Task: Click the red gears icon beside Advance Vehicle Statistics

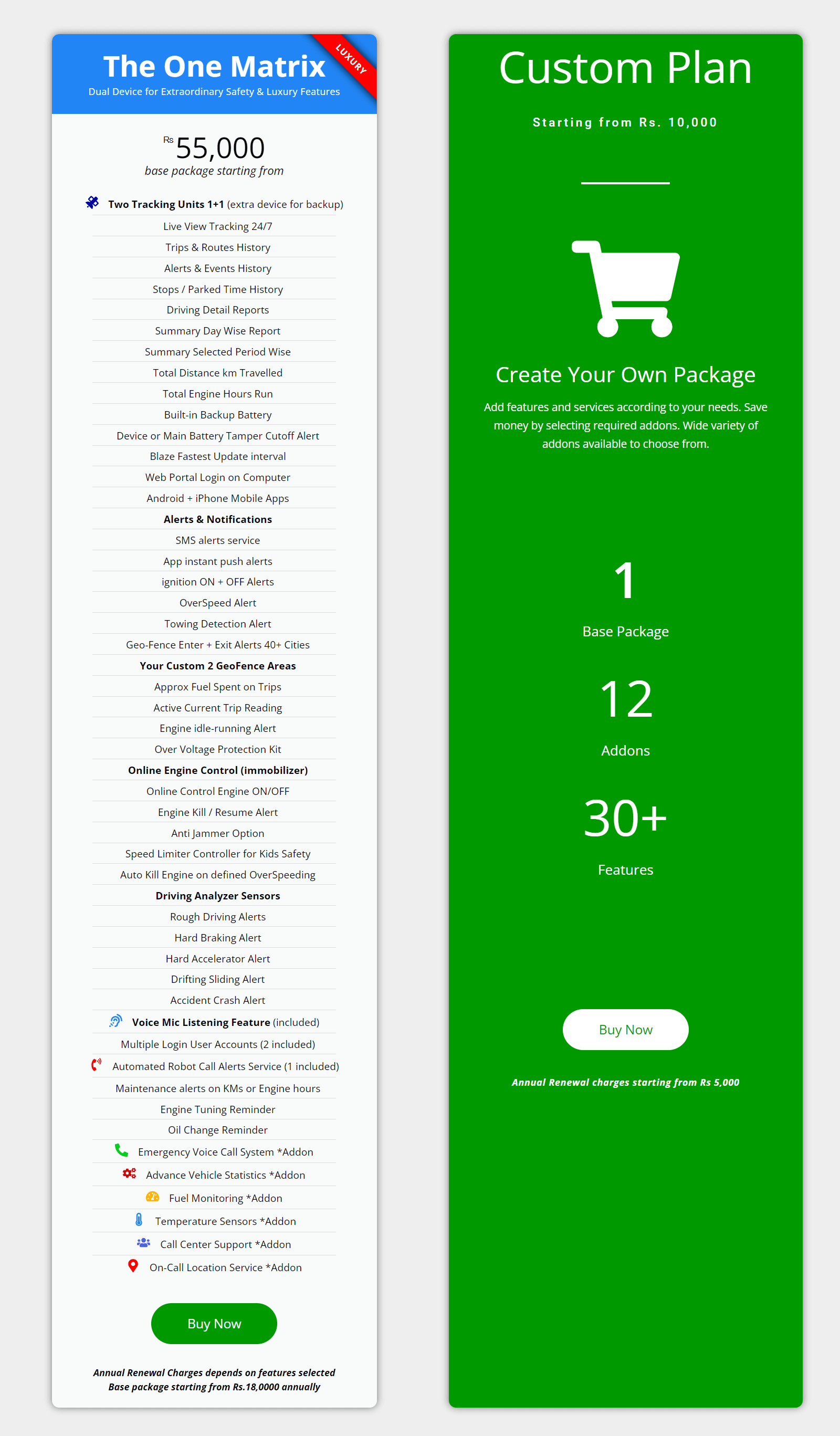Action: (129, 1173)
